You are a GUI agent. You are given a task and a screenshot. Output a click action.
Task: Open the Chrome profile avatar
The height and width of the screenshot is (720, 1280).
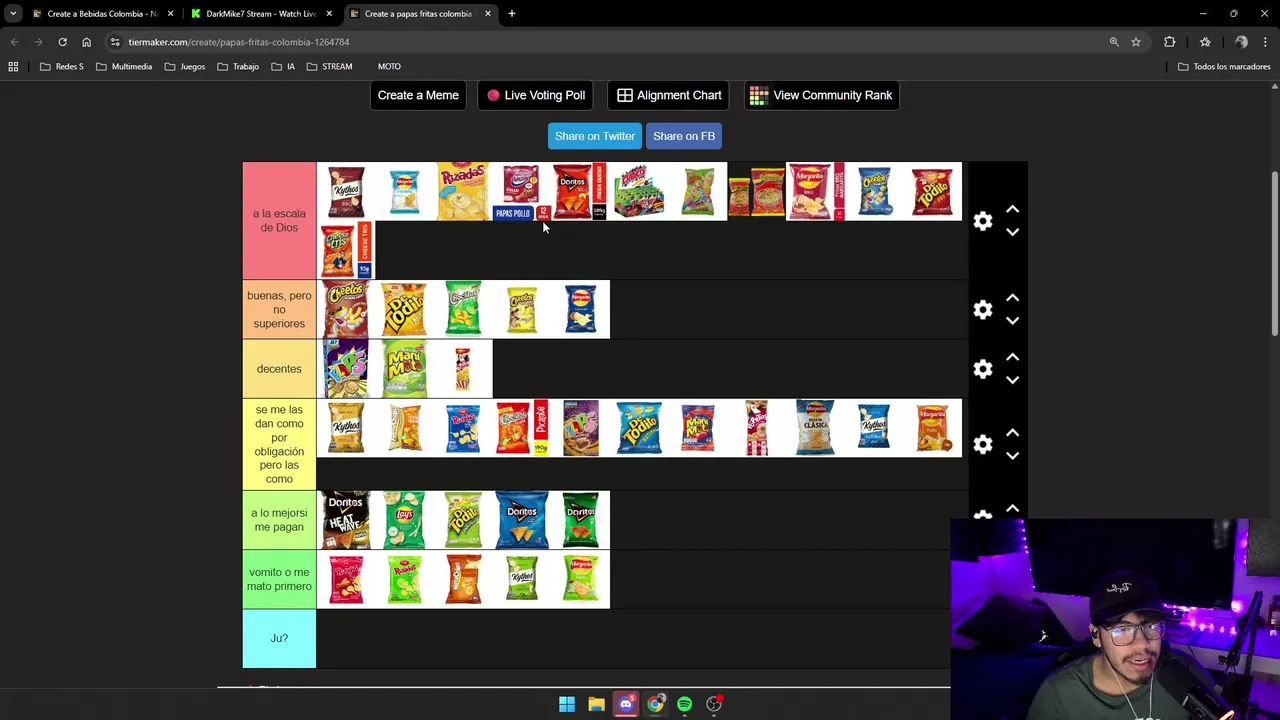coord(1241,42)
